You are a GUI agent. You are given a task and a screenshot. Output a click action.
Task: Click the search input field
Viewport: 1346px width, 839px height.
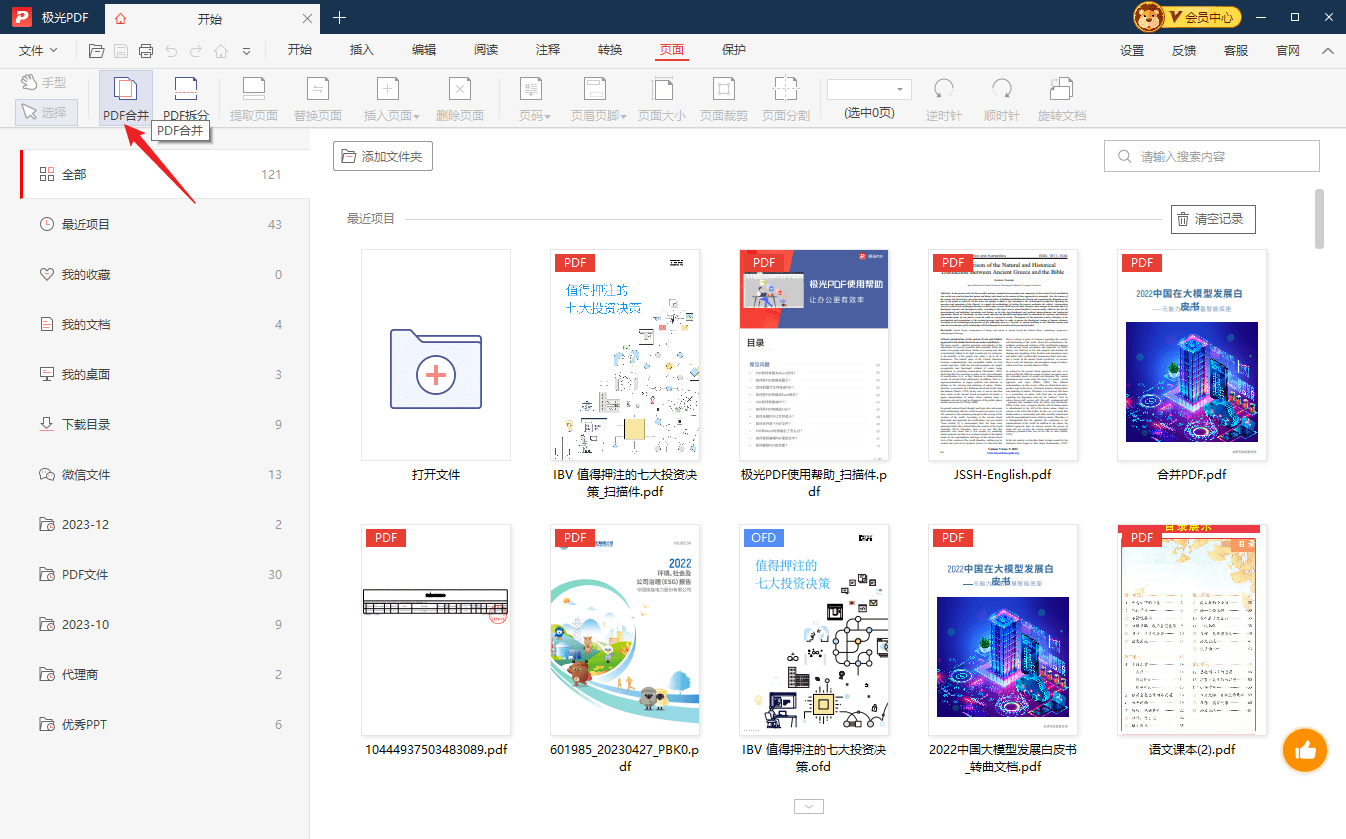click(x=1220, y=157)
